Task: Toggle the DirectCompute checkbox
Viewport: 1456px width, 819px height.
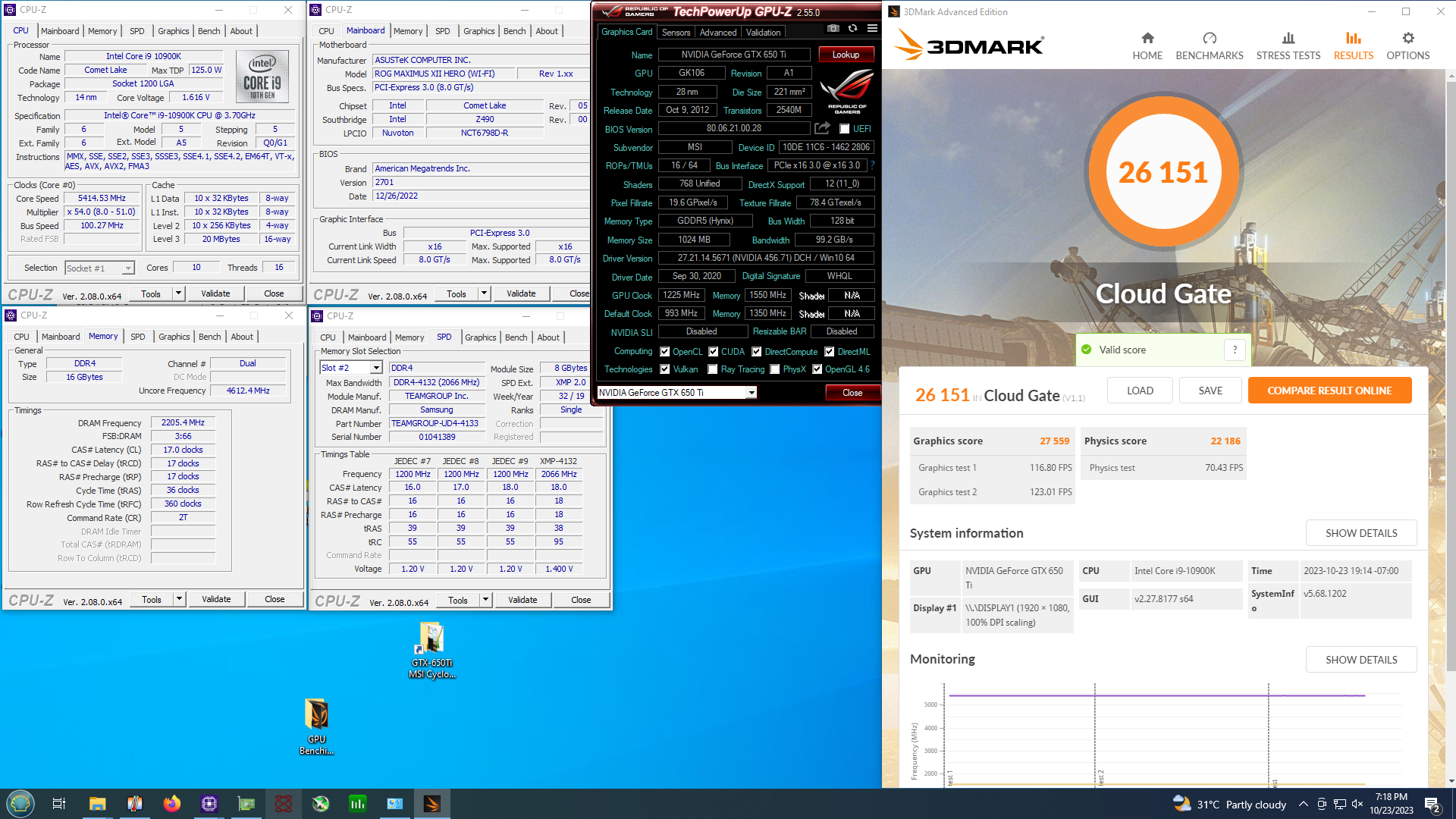Action: (x=757, y=352)
